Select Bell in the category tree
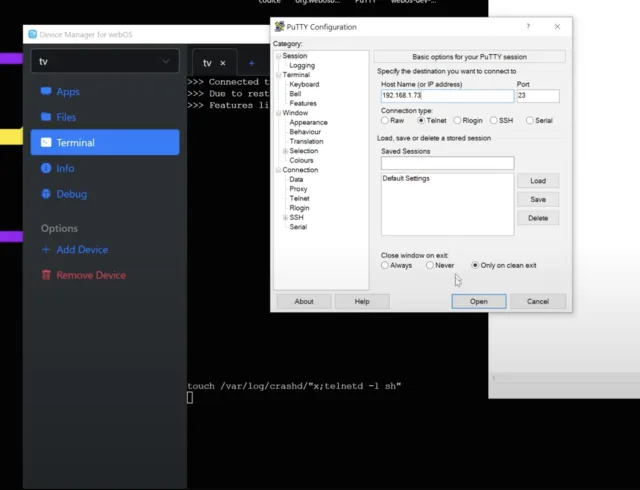The height and width of the screenshot is (490, 640). 295,94
